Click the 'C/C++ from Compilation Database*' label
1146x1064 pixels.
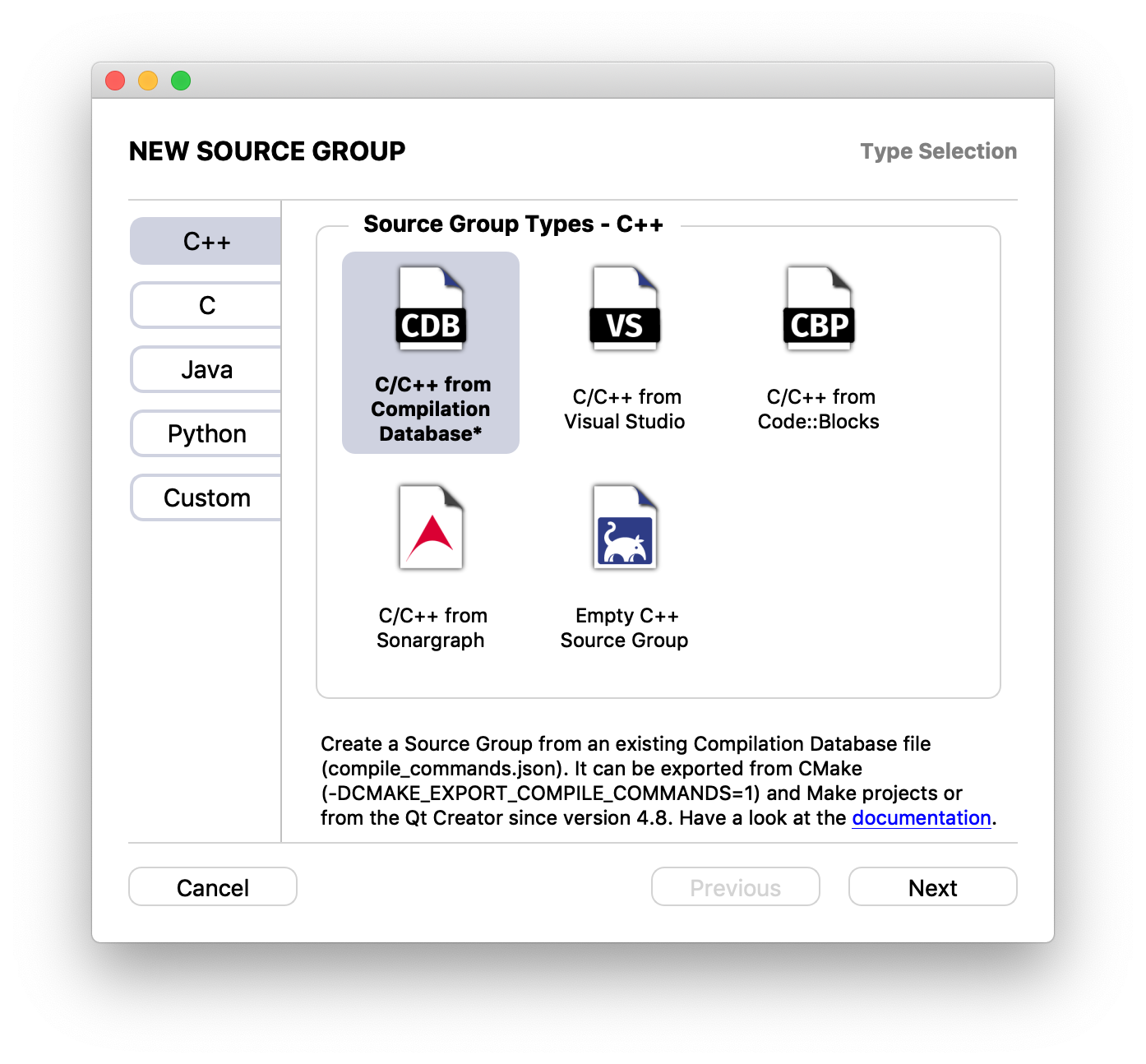pyautogui.click(x=431, y=409)
